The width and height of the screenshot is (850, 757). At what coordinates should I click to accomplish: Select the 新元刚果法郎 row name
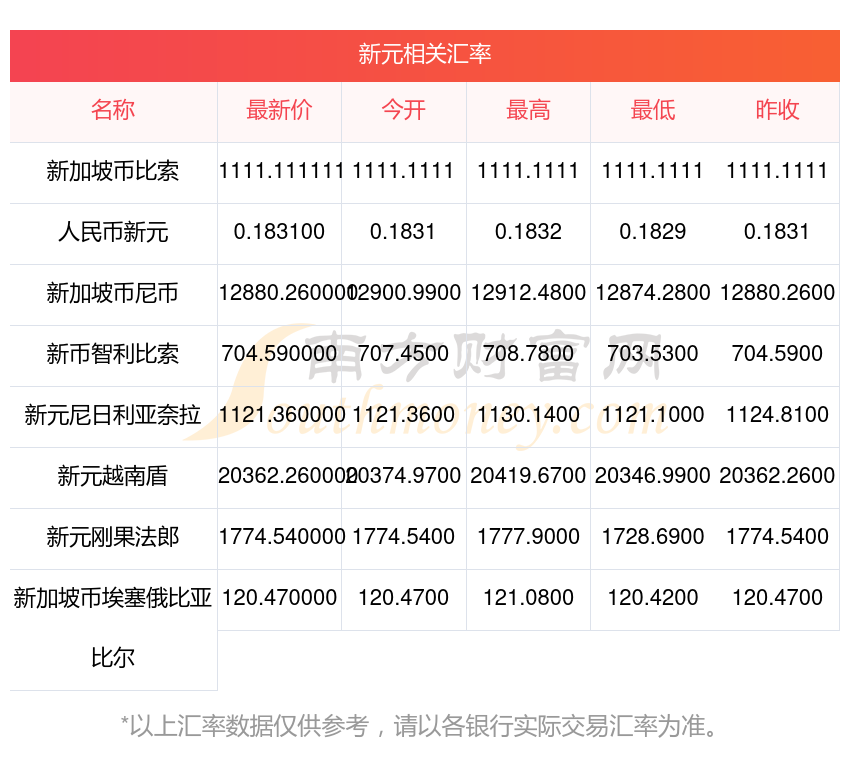pyautogui.click(x=113, y=537)
